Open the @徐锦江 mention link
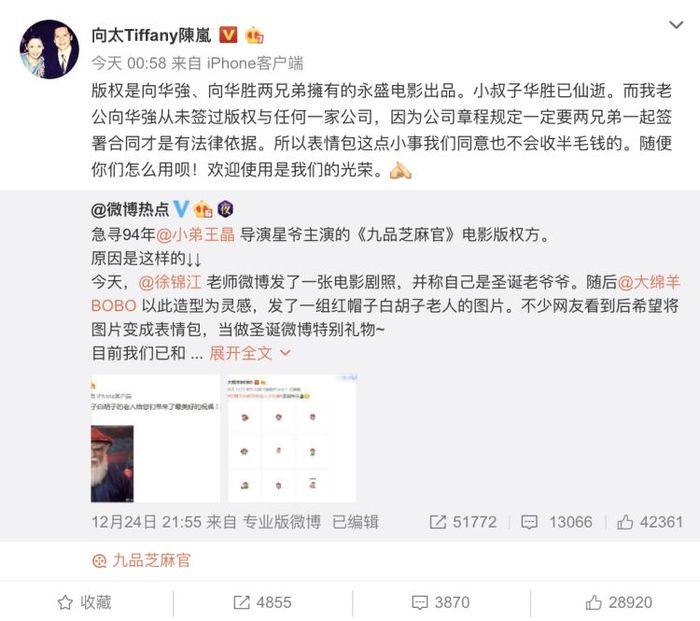700x621 pixels. (170, 282)
